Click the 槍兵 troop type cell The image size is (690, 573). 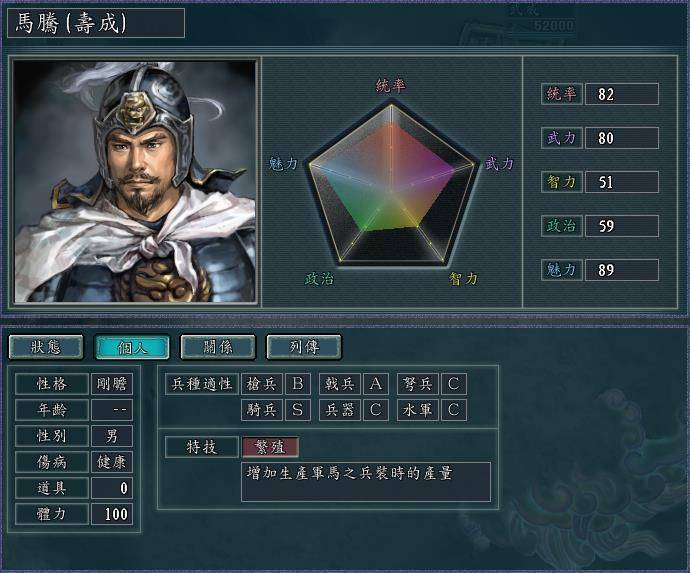[x=261, y=384]
